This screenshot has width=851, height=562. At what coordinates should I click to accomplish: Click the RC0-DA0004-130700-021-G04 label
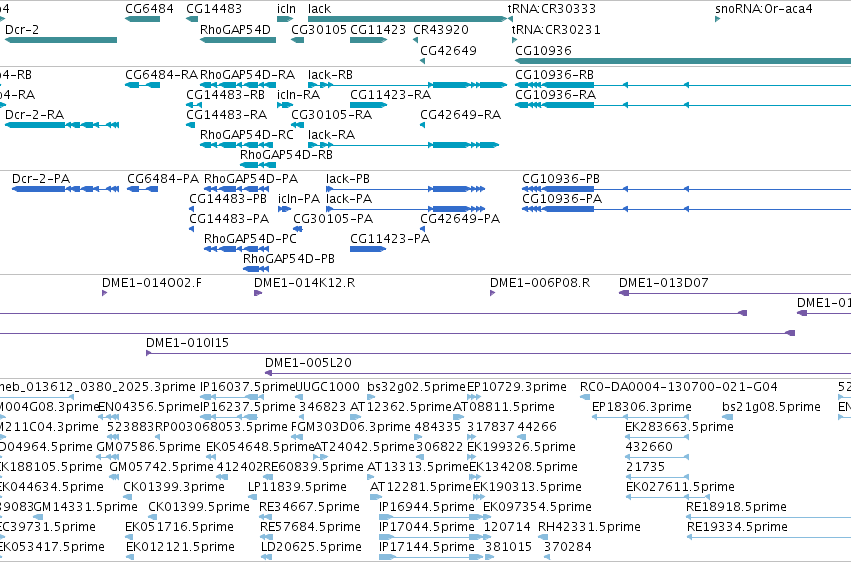pos(678,387)
